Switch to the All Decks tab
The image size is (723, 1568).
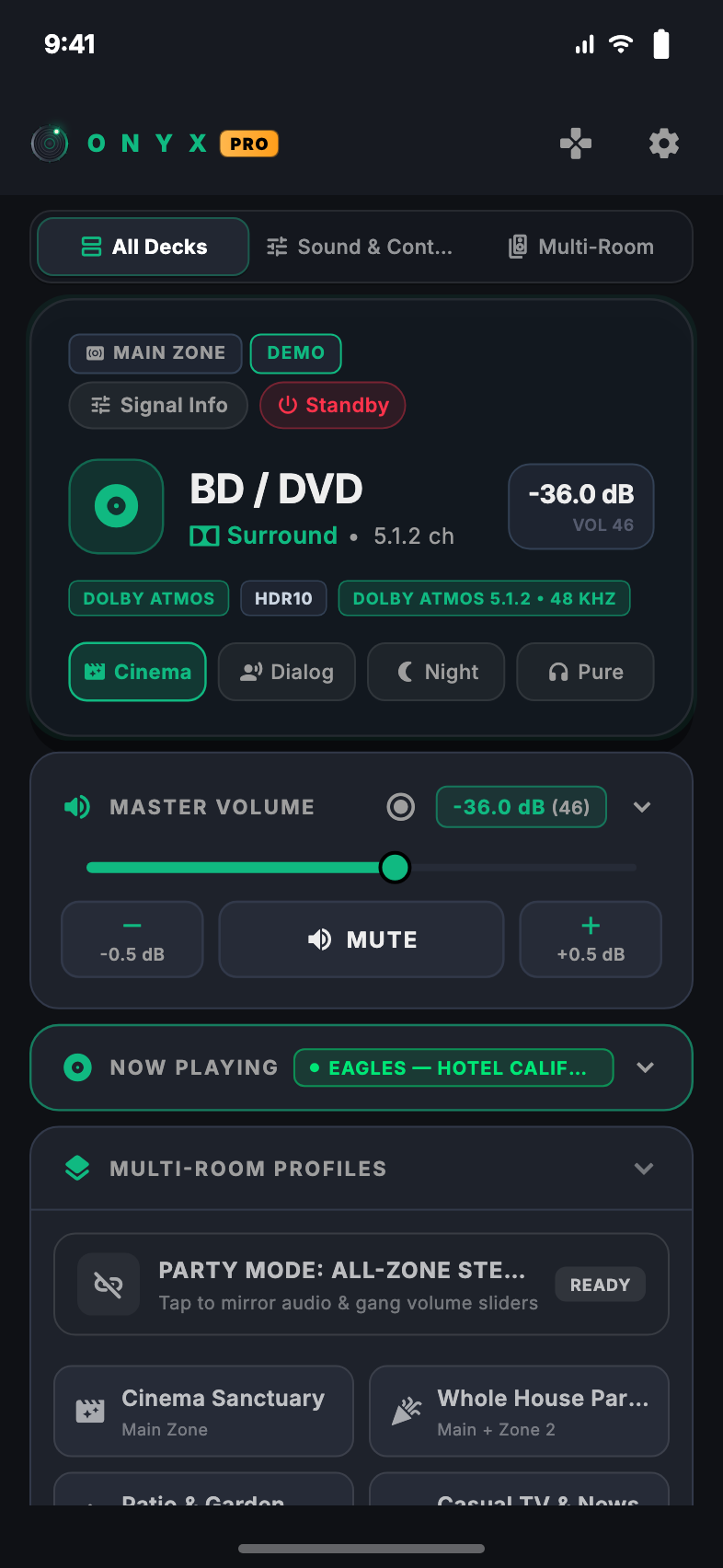tap(143, 247)
